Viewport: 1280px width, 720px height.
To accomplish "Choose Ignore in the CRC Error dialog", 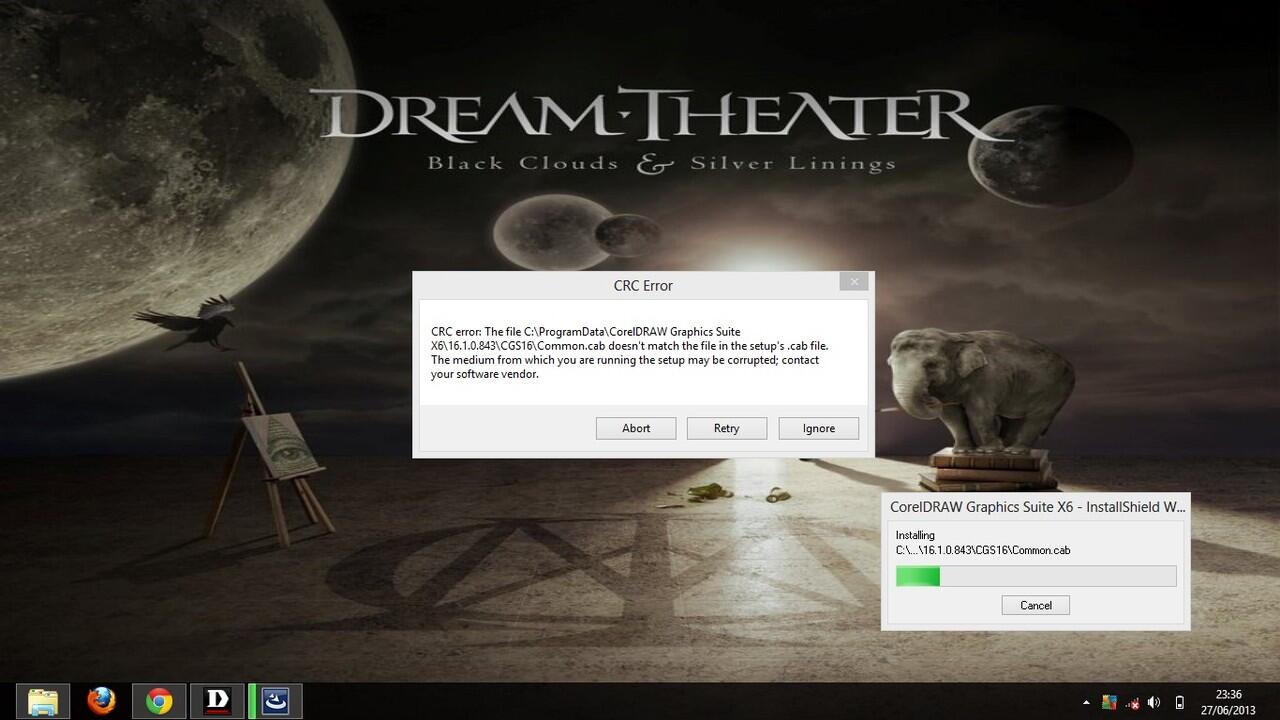I will point(819,428).
